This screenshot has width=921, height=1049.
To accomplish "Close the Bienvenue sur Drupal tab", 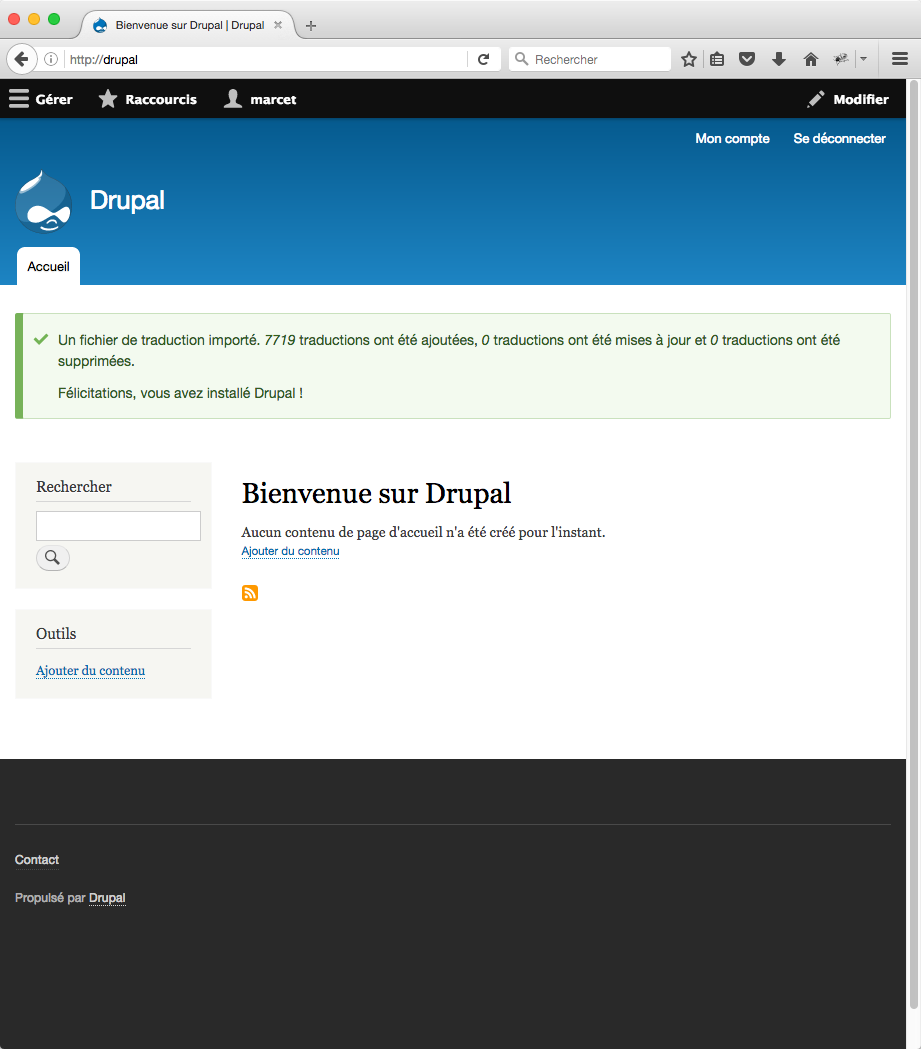I will click(278, 25).
